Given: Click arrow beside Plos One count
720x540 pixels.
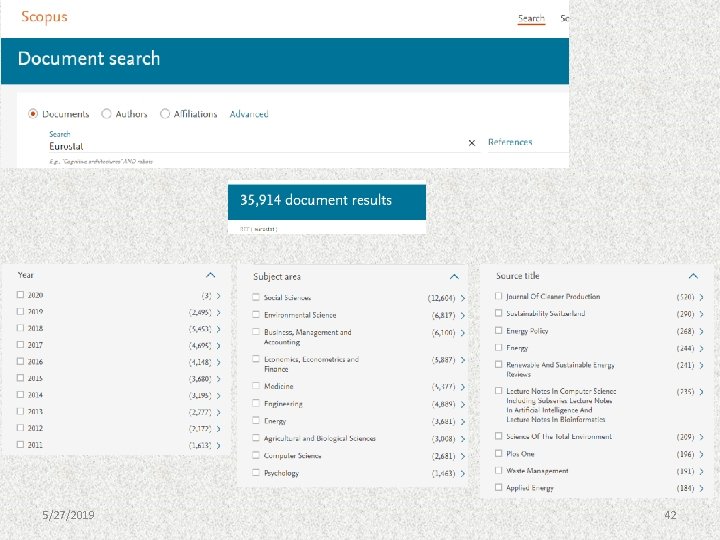Looking at the screenshot, I should (x=702, y=455).
